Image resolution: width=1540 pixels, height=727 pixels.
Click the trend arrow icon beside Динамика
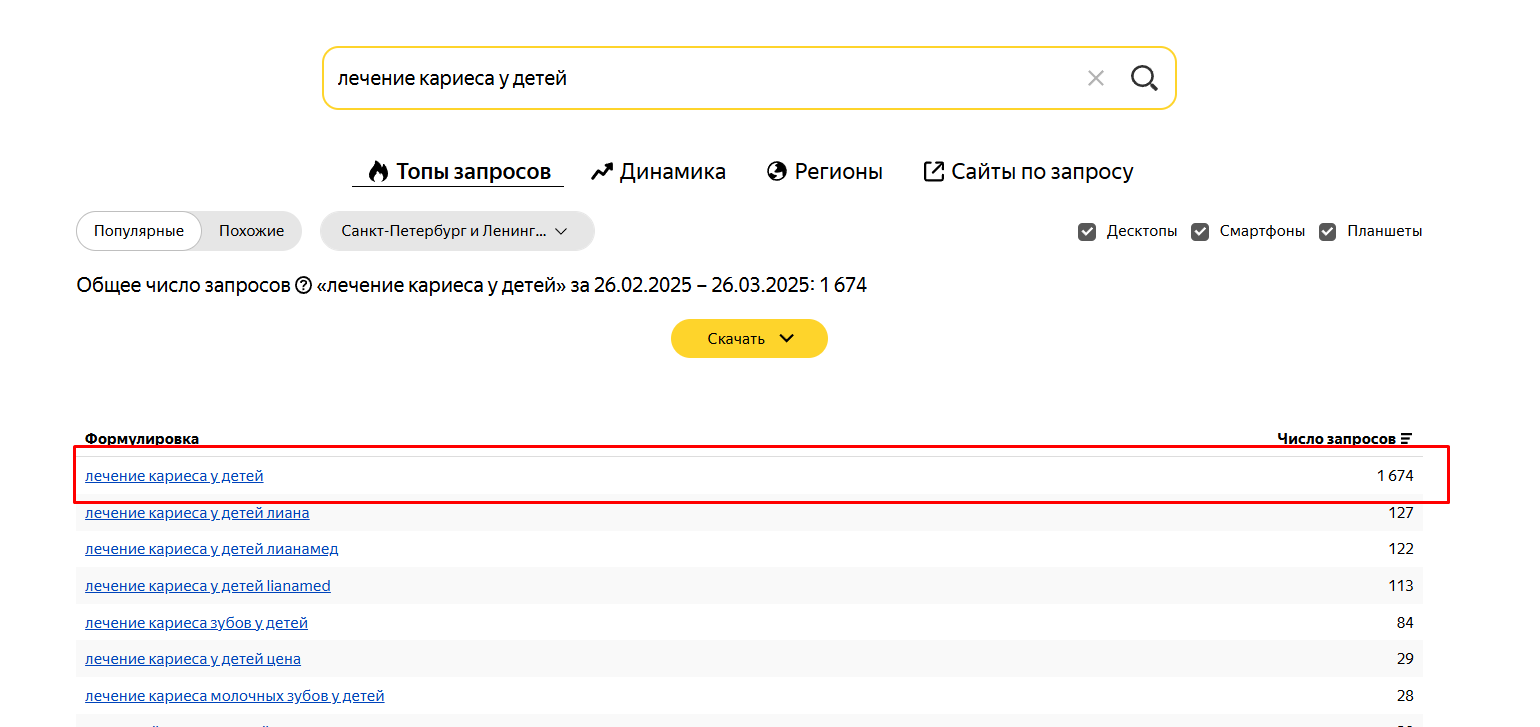pyautogui.click(x=602, y=170)
